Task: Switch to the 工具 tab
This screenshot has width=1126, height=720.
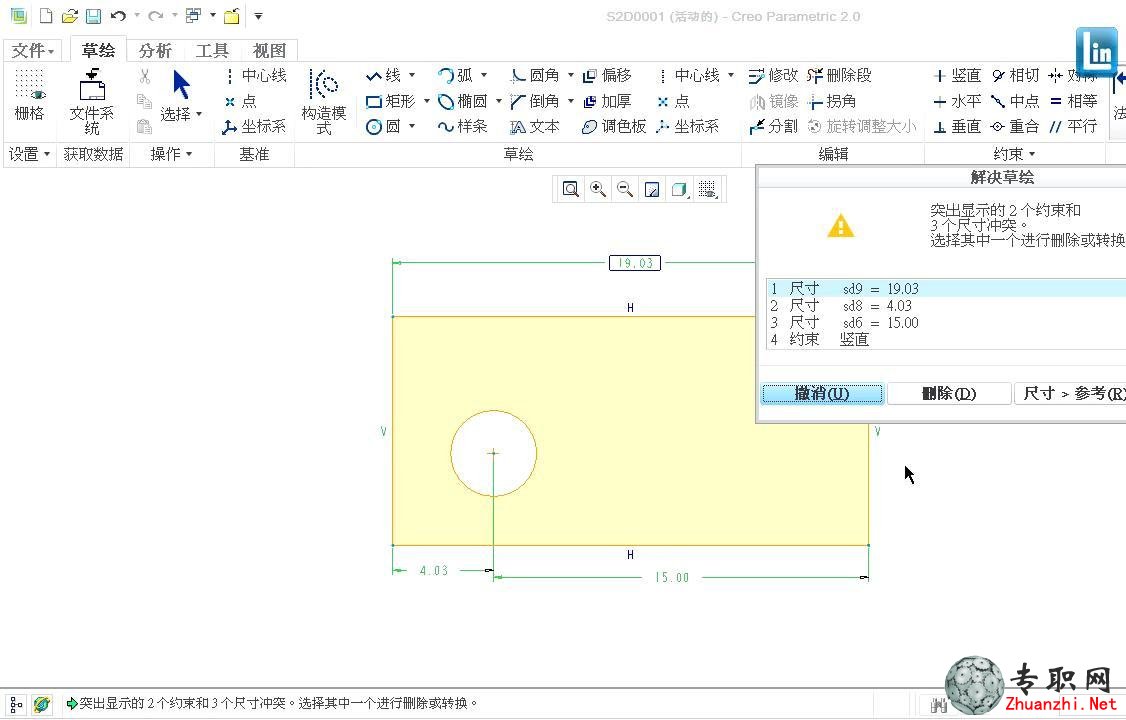Action: pyautogui.click(x=212, y=50)
